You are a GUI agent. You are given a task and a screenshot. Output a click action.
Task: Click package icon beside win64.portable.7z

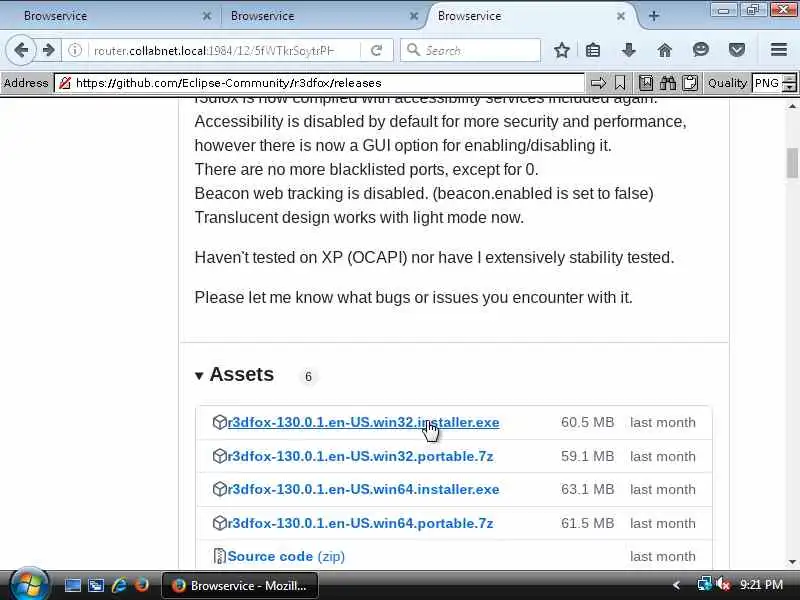click(219, 523)
